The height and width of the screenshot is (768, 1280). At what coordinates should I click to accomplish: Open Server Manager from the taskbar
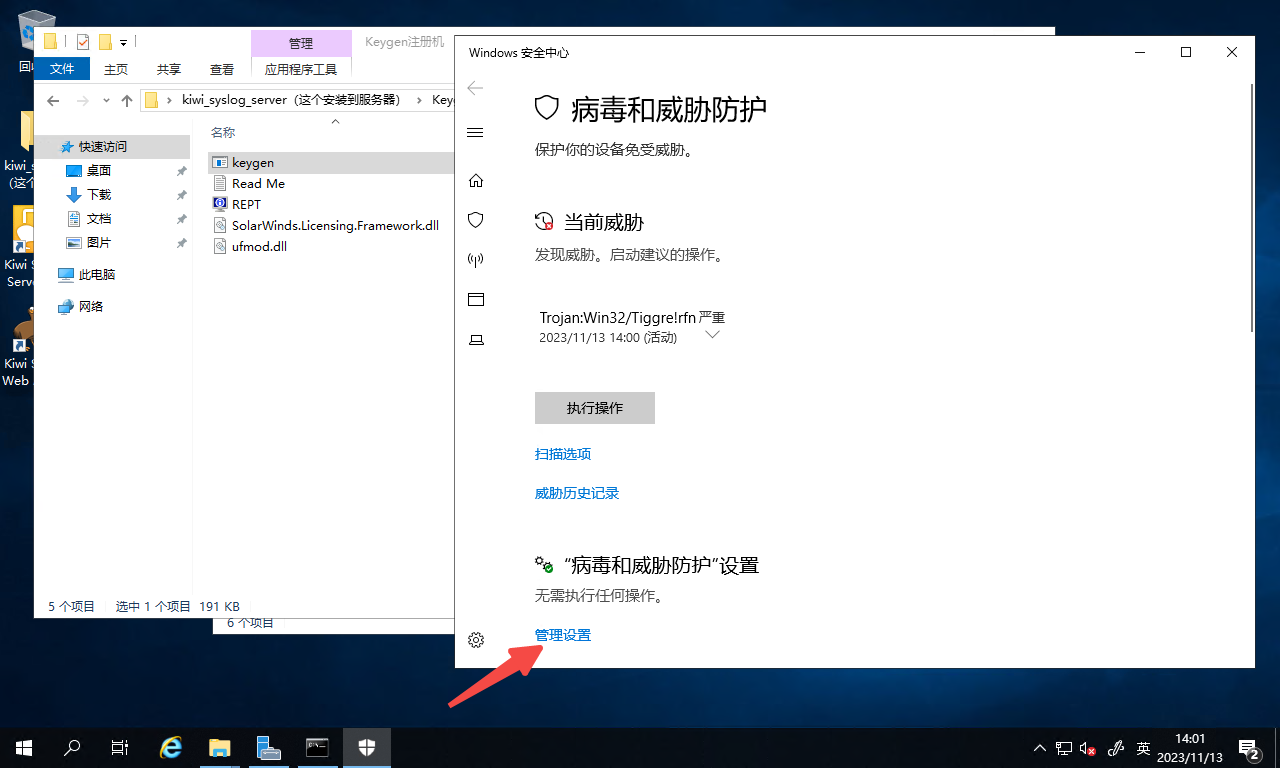(268, 747)
